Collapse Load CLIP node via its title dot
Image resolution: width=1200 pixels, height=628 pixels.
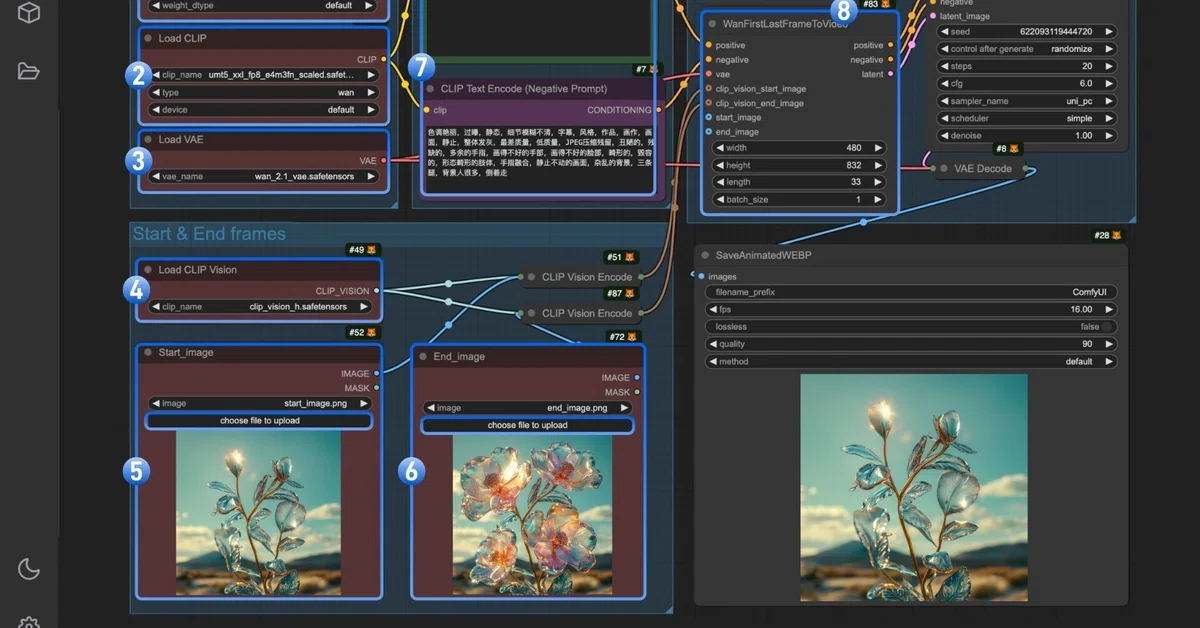pos(147,39)
